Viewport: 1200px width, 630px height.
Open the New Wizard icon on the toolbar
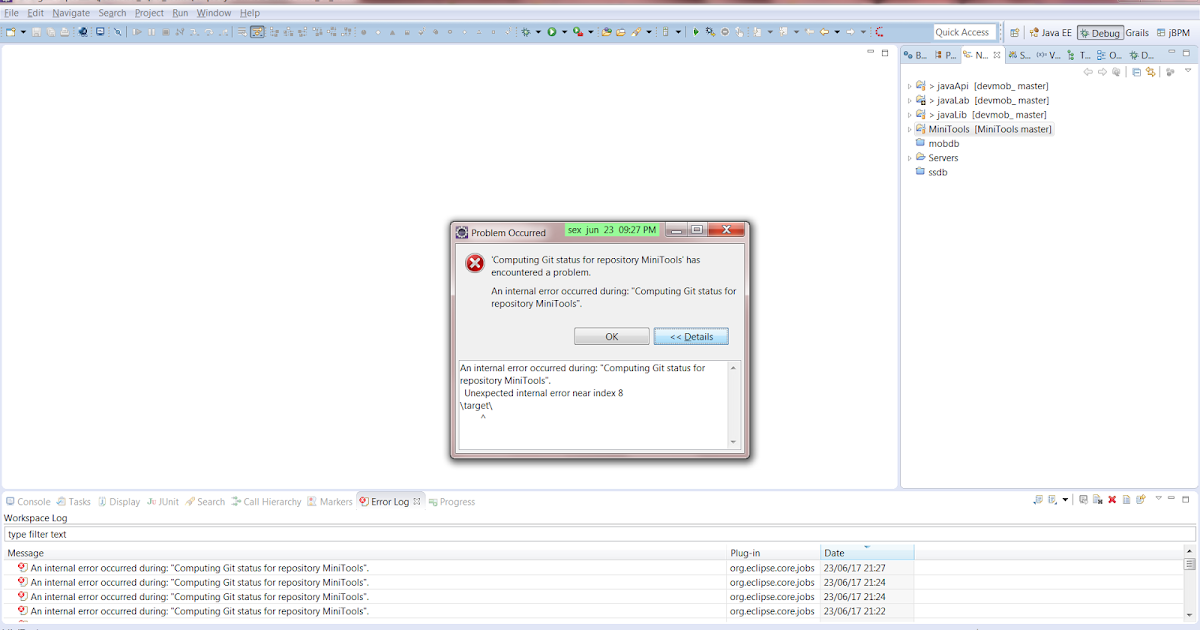(x=10, y=31)
